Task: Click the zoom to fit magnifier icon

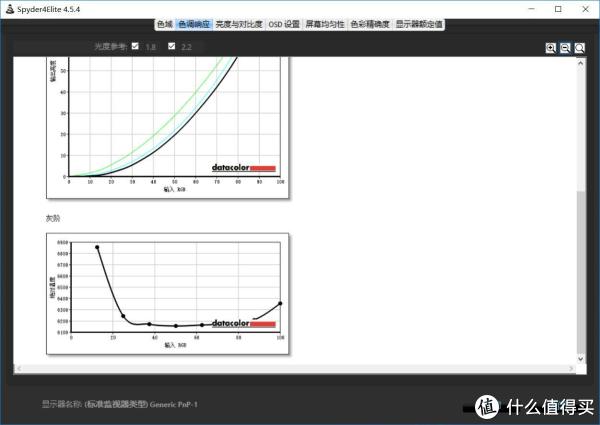Action: pyautogui.click(x=579, y=48)
